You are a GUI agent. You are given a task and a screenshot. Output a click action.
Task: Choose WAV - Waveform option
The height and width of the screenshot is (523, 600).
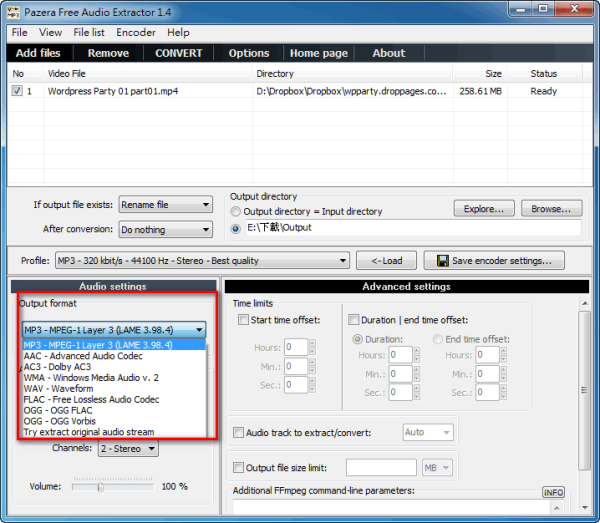tap(114, 389)
